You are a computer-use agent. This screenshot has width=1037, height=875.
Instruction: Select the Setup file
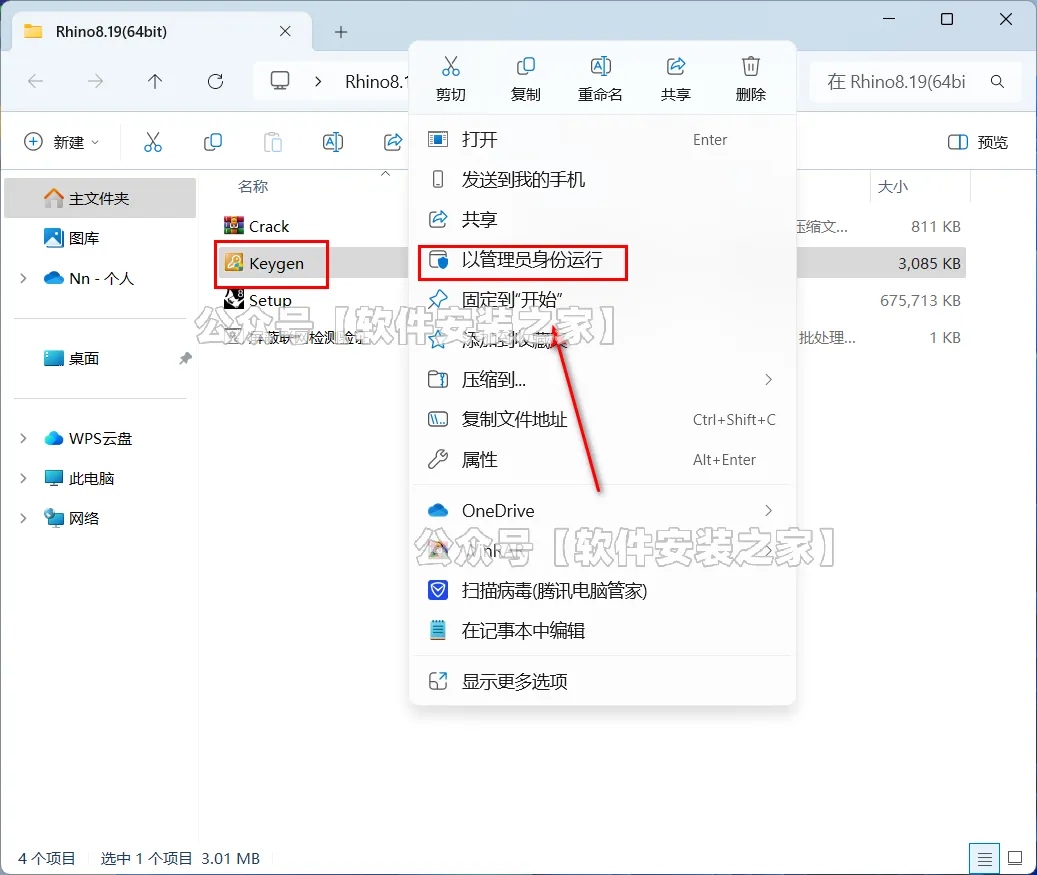point(258,300)
